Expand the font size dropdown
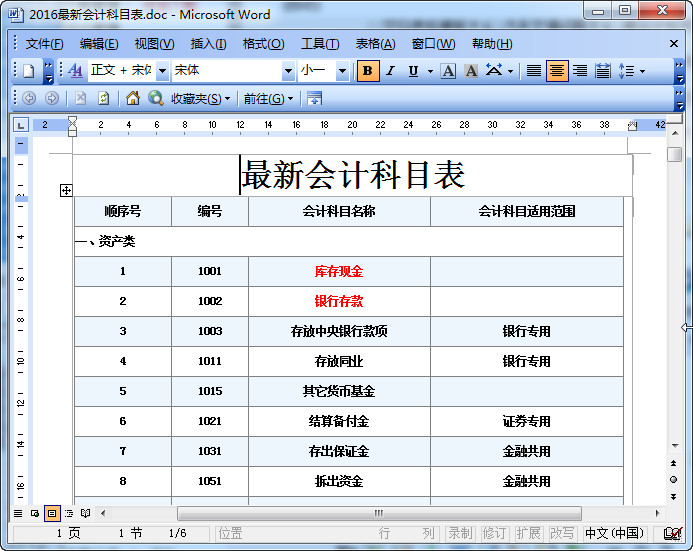Screen dimensions: 693x551 342,71
